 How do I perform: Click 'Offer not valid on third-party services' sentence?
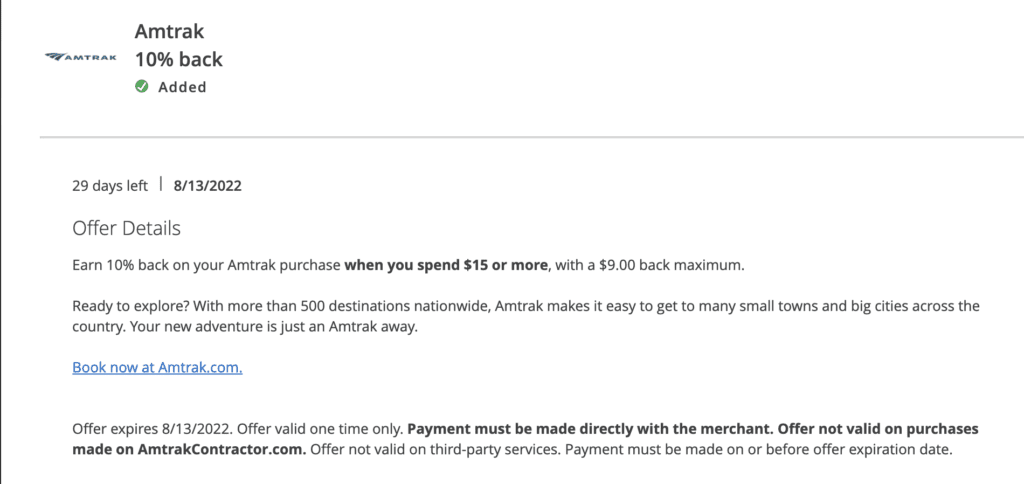[x=432, y=450]
